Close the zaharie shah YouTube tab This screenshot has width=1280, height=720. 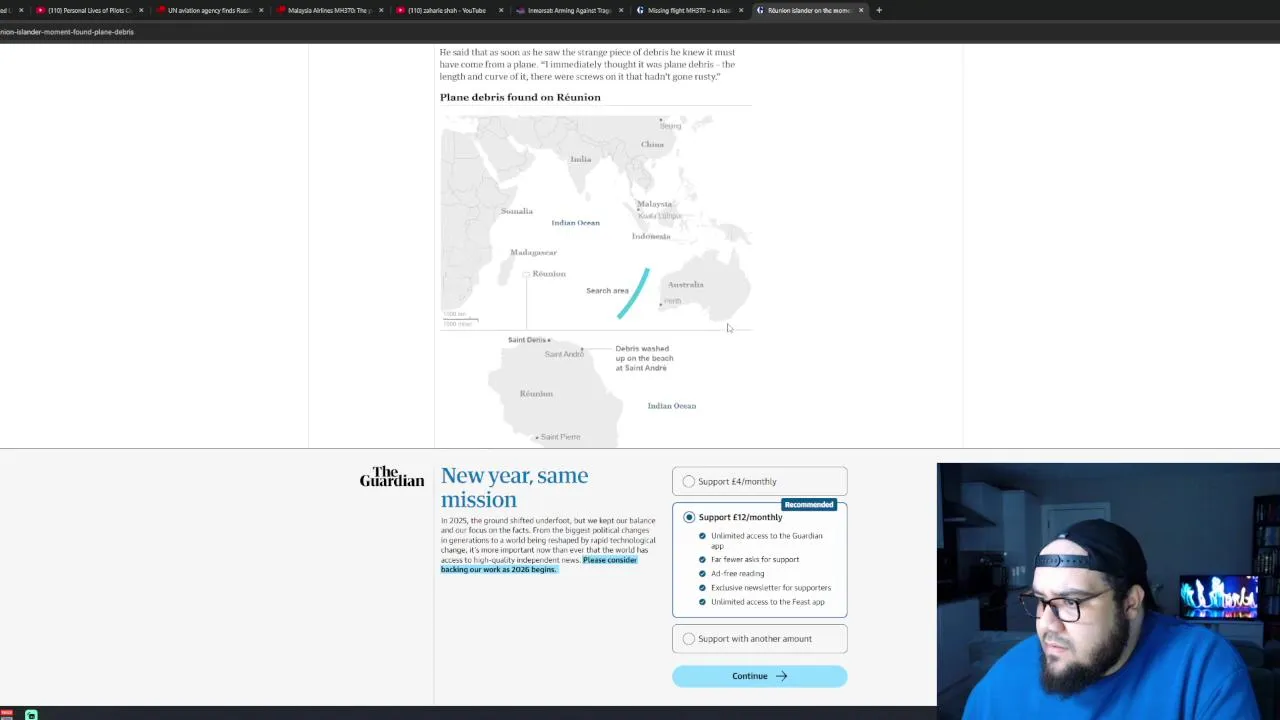click(x=501, y=10)
